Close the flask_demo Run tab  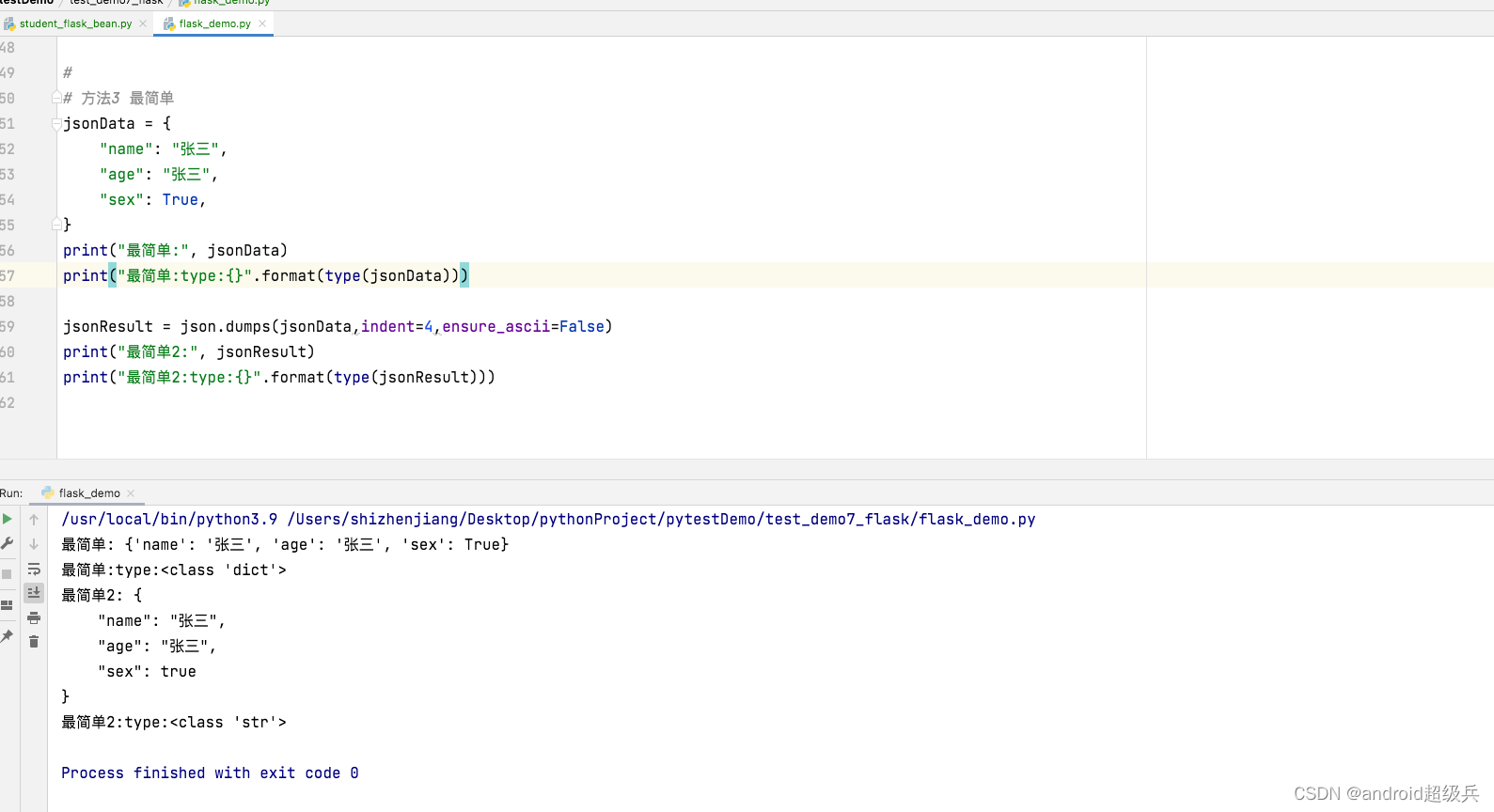click(131, 493)
